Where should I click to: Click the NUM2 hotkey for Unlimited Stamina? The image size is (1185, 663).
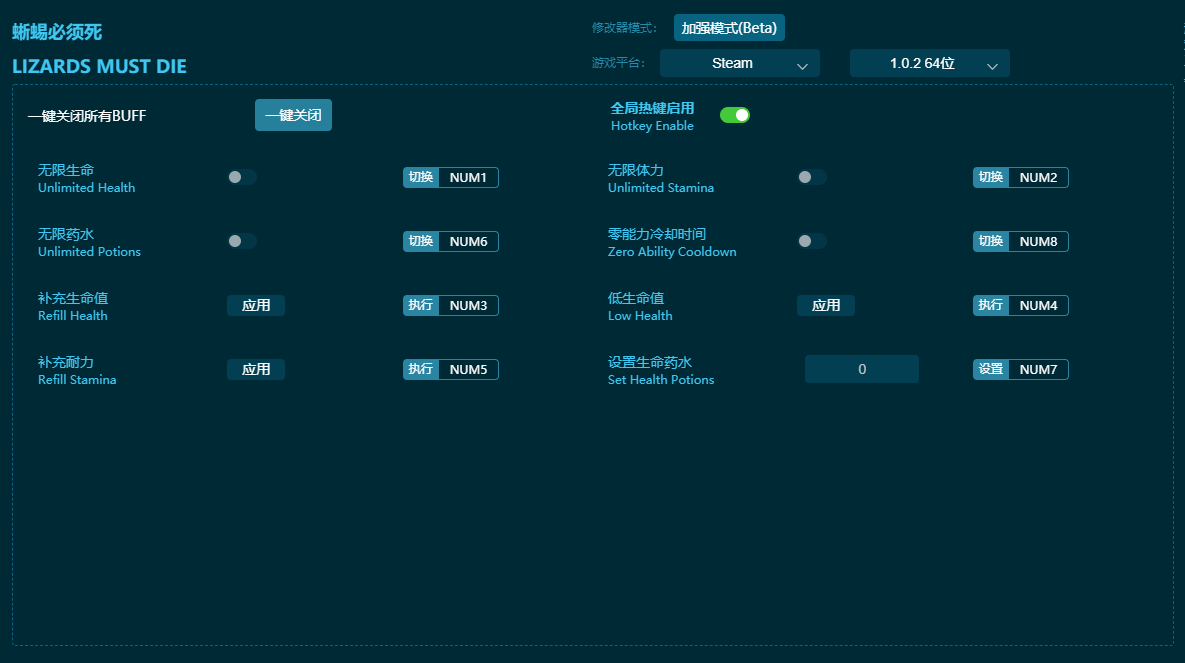pyautogui.click(x=1038, y=177)
